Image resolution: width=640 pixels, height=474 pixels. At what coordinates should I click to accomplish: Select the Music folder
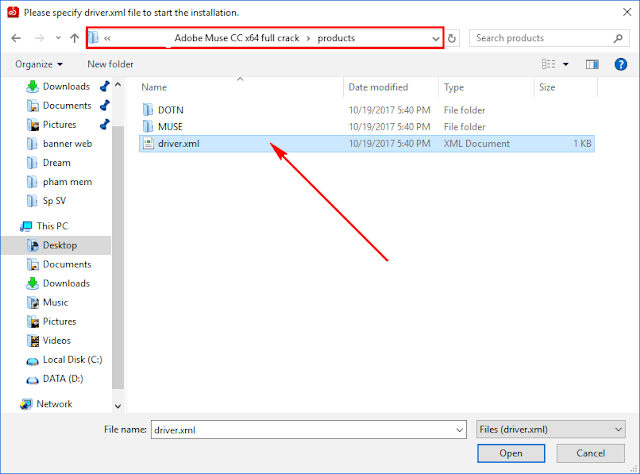[56, 303]
